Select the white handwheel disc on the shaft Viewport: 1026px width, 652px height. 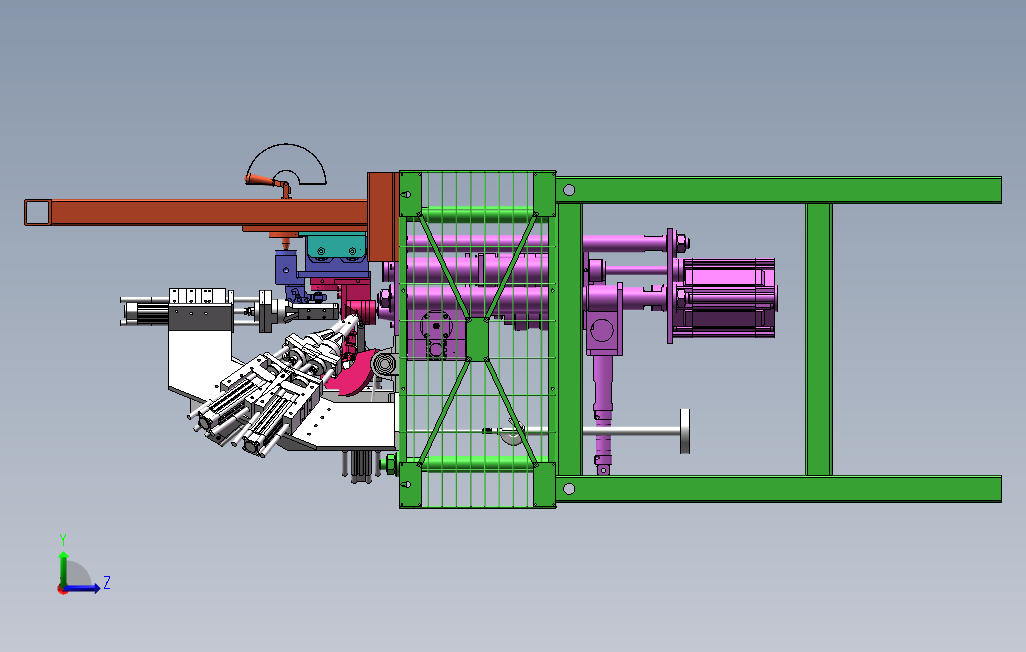[684, 431]
